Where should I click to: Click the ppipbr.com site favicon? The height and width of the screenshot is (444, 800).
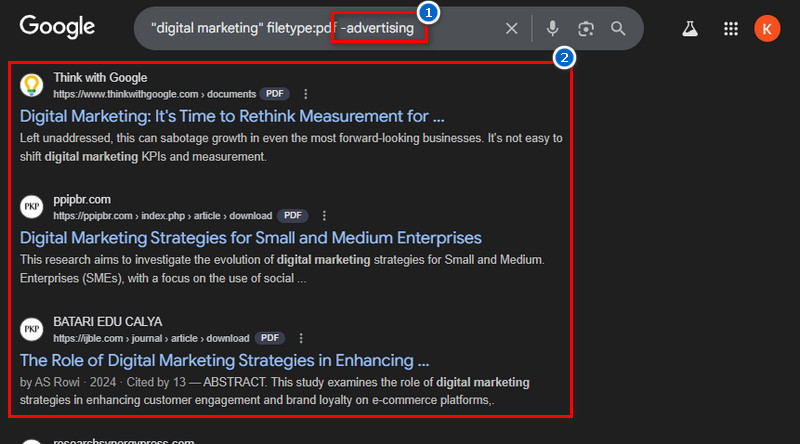(x=32, y=207)
